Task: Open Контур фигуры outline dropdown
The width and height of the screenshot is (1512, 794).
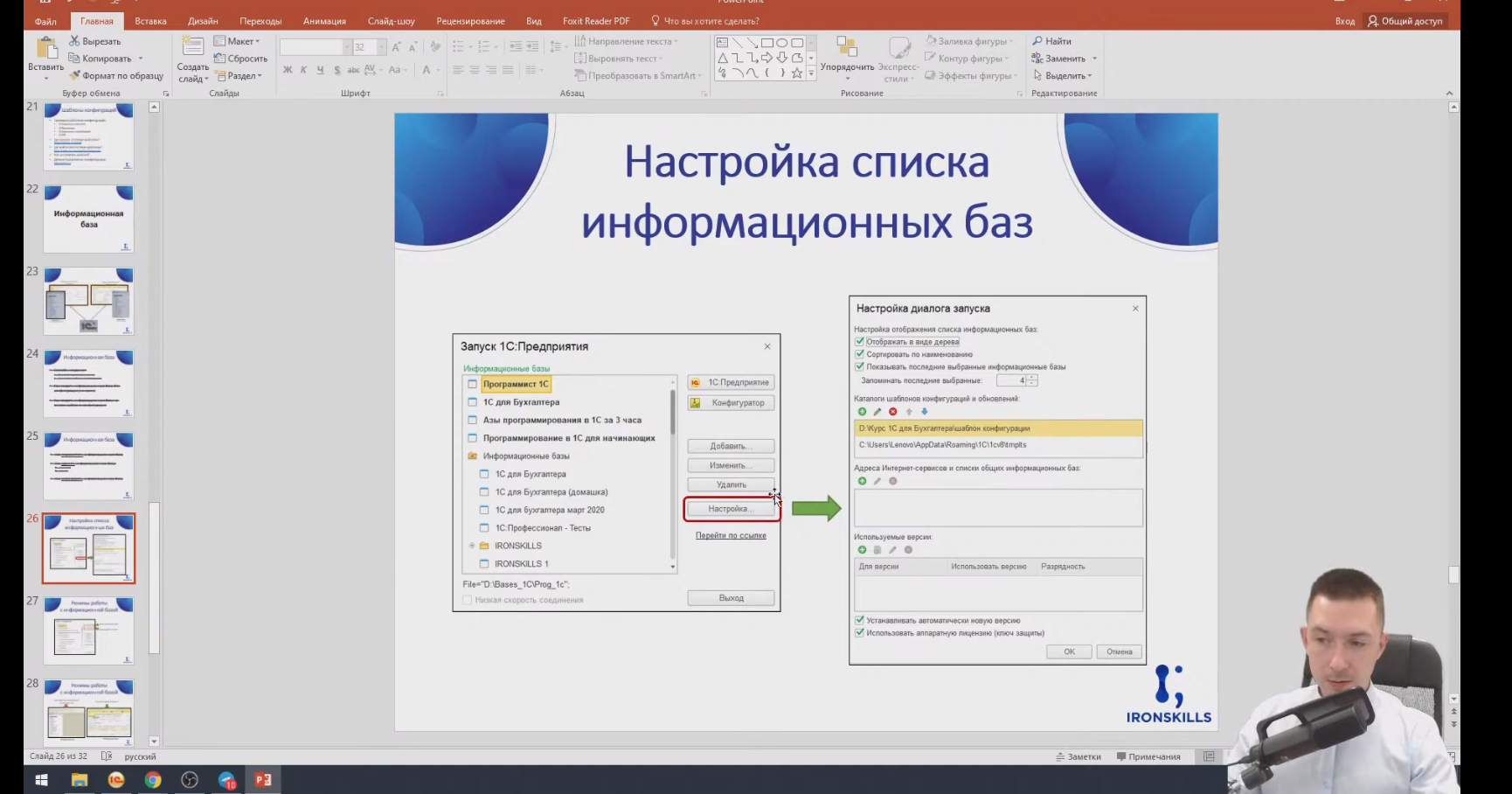Action: [967, 59]
